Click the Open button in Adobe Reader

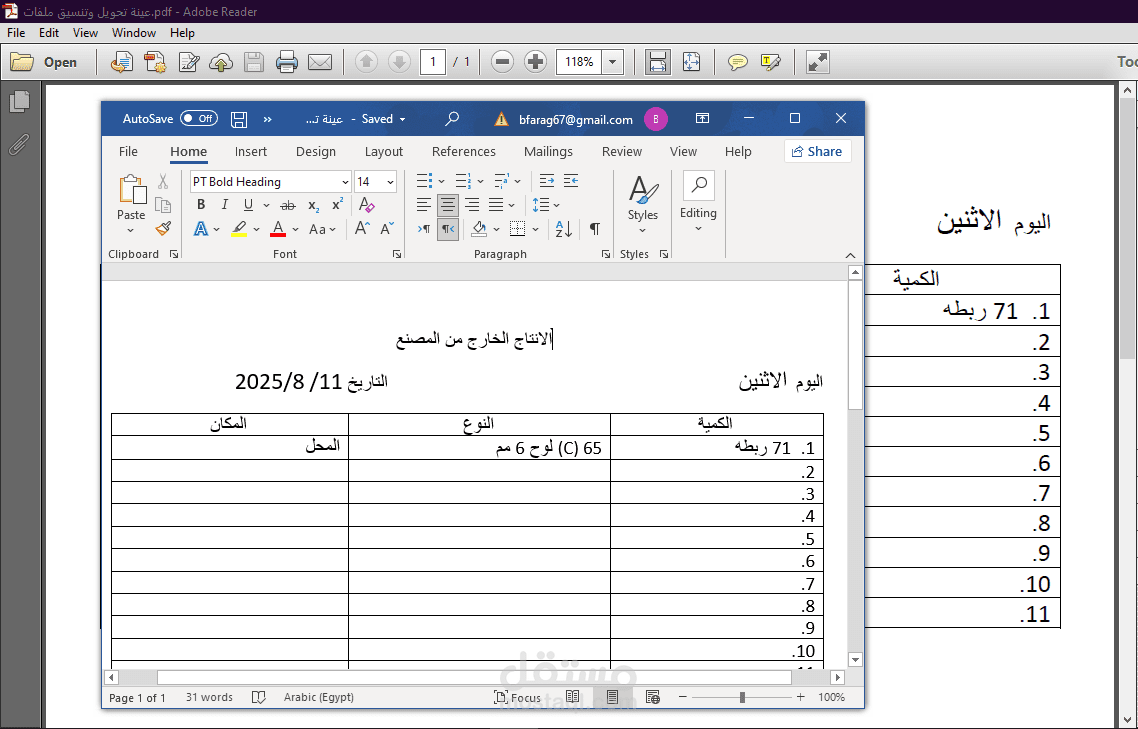pyautogui.click(x=44, y=62)
